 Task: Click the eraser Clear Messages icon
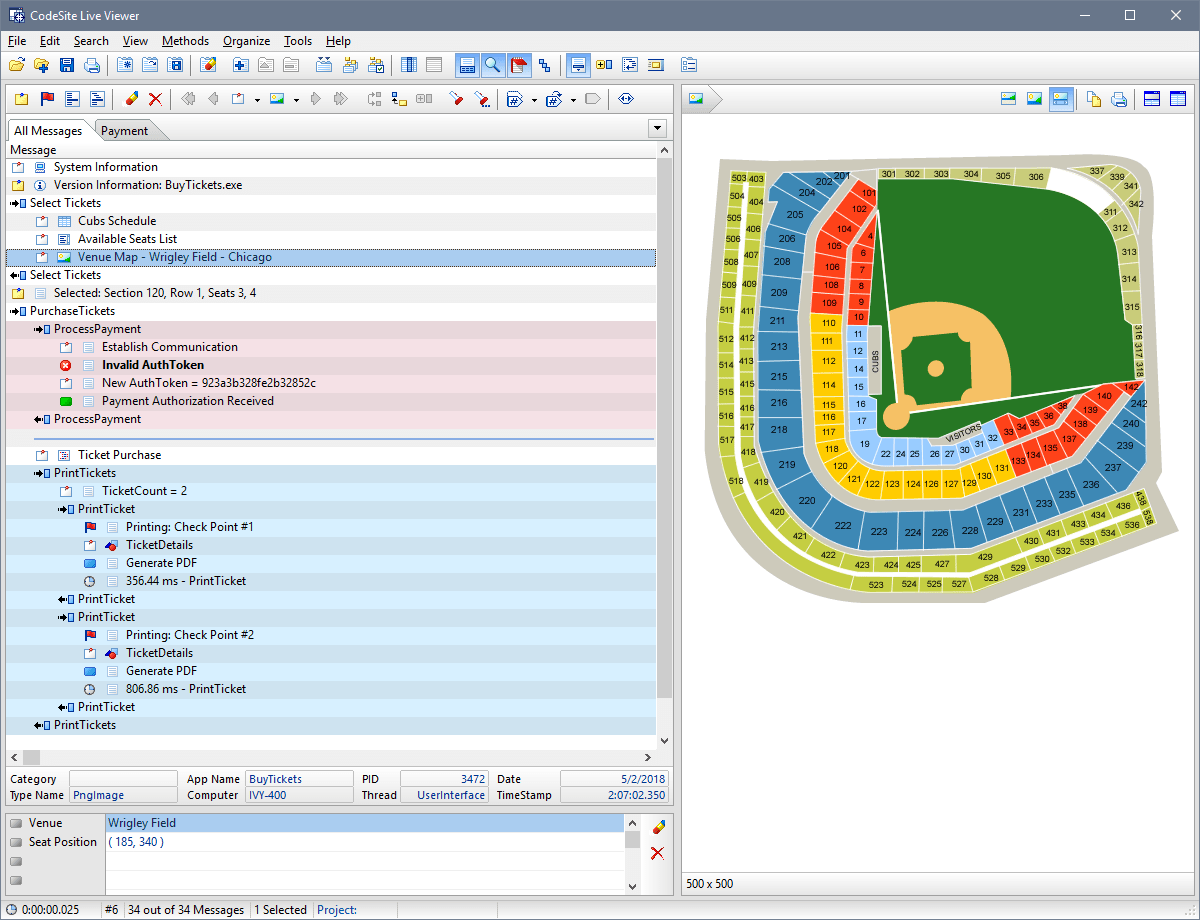[131, 98]
